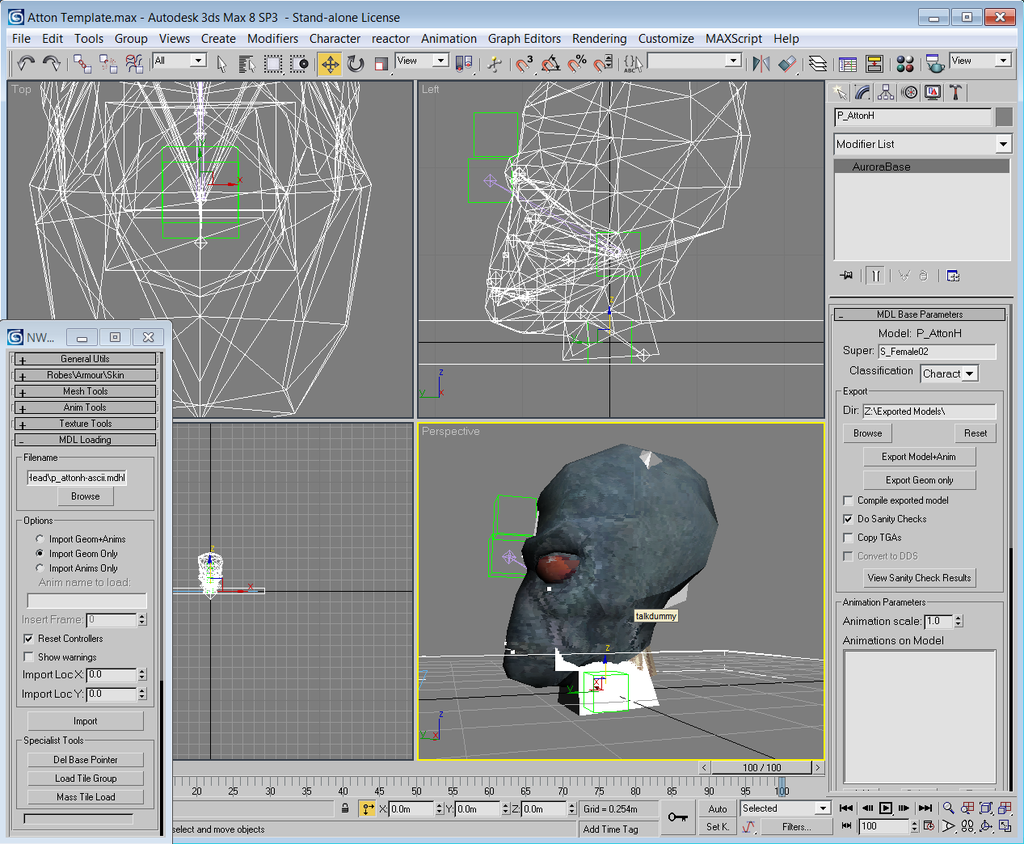1024x844 pixels.
Task: Click the Rectangular Selection Region icon
Action: (273, 63)
